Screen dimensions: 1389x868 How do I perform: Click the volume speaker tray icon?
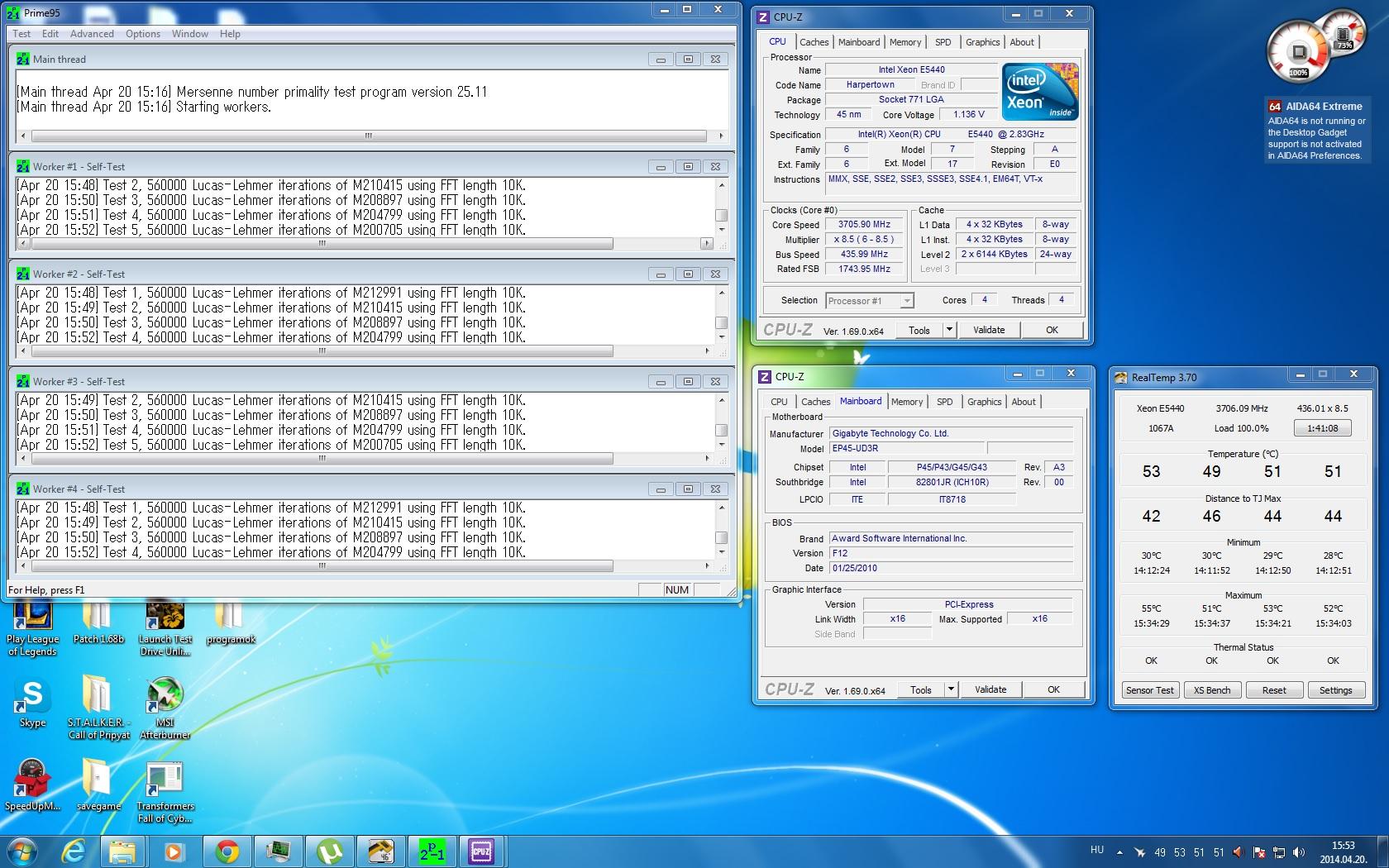click(1299, 852)
